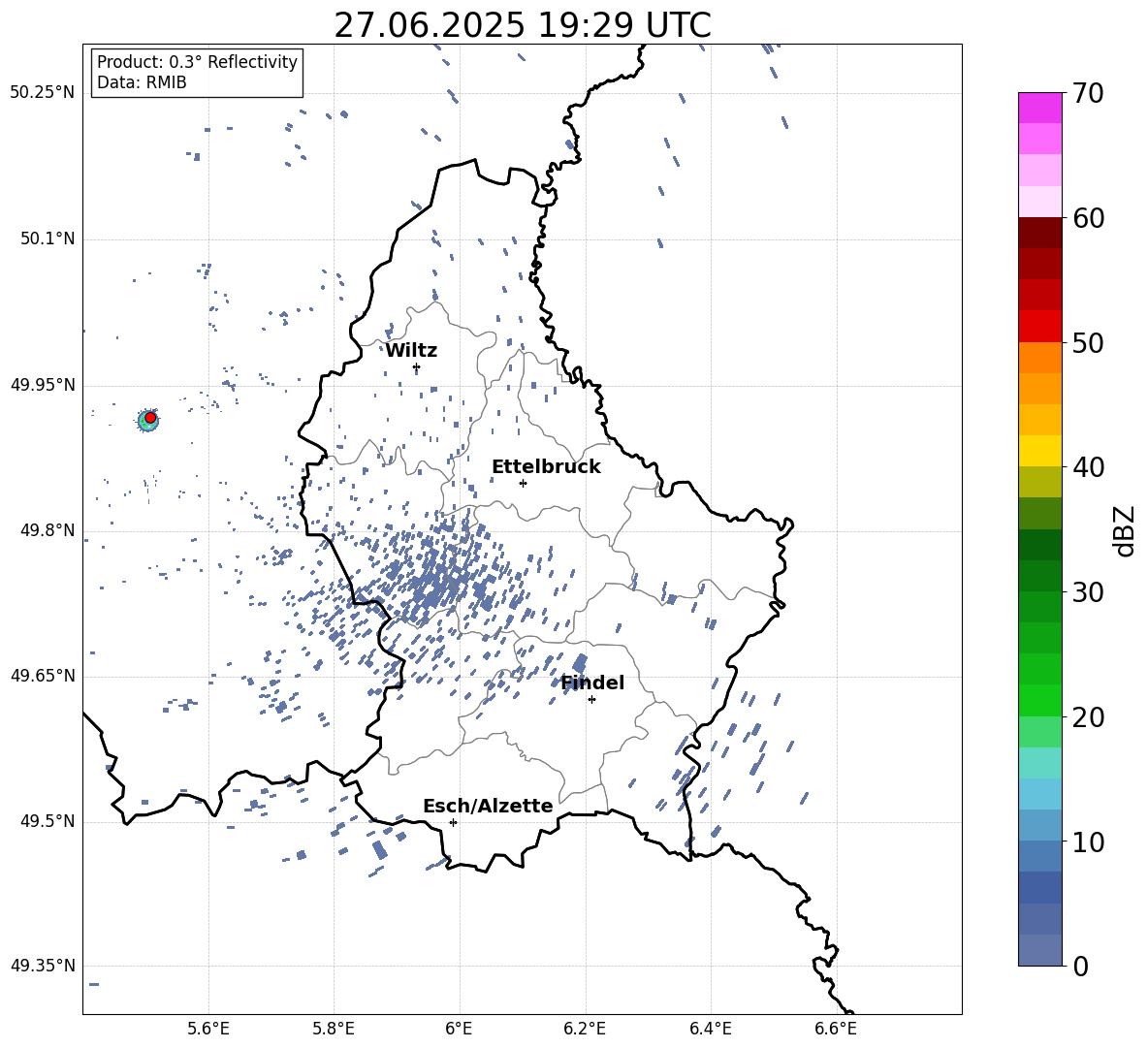Click the cross marker below Esch/Alzette
The height and width of the screenshot is (1048, 1148).
click(x=453, y=822)
